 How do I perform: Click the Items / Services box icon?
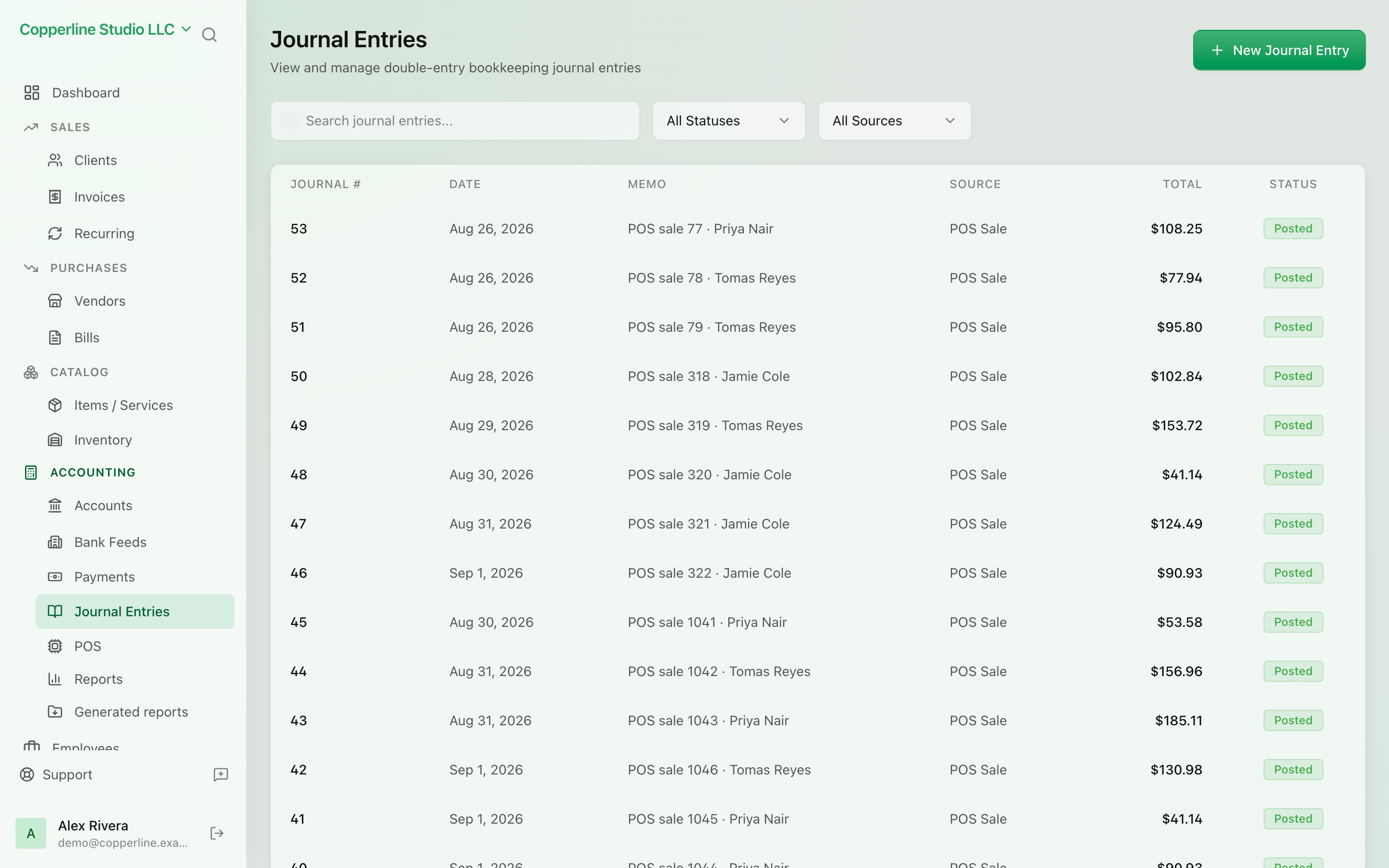(55, 405)
